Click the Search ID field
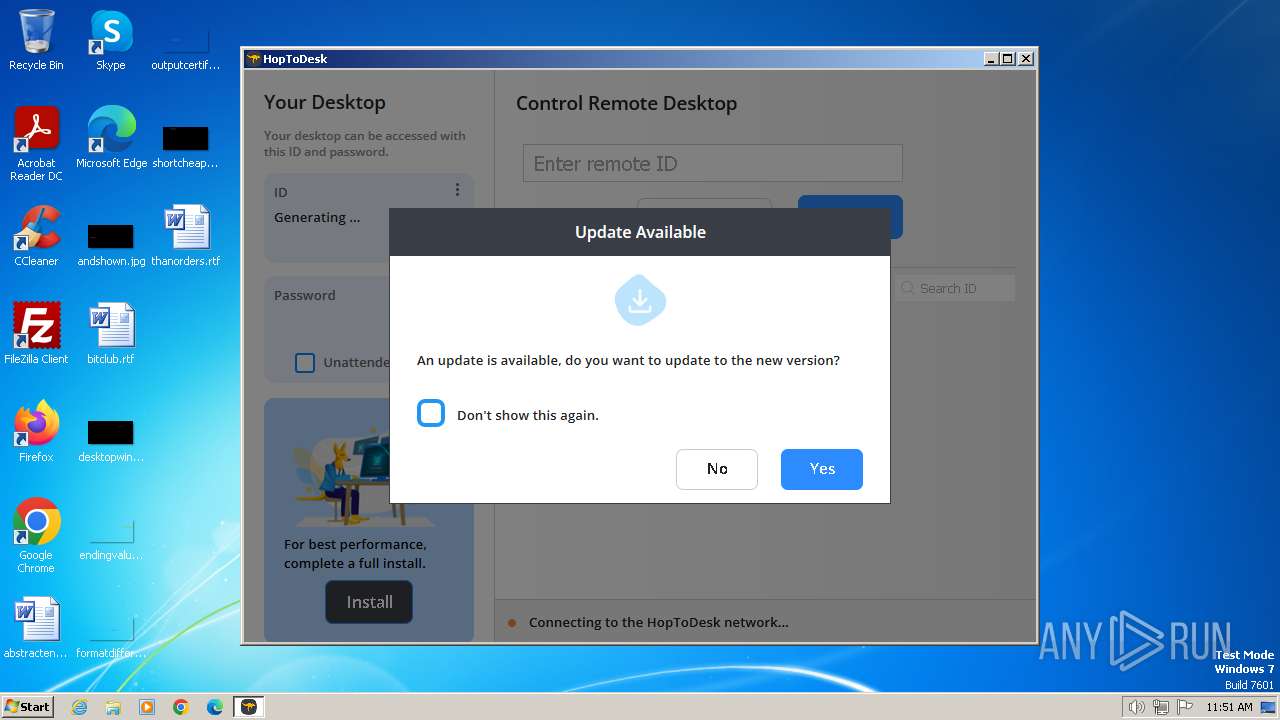 (955, 288)
